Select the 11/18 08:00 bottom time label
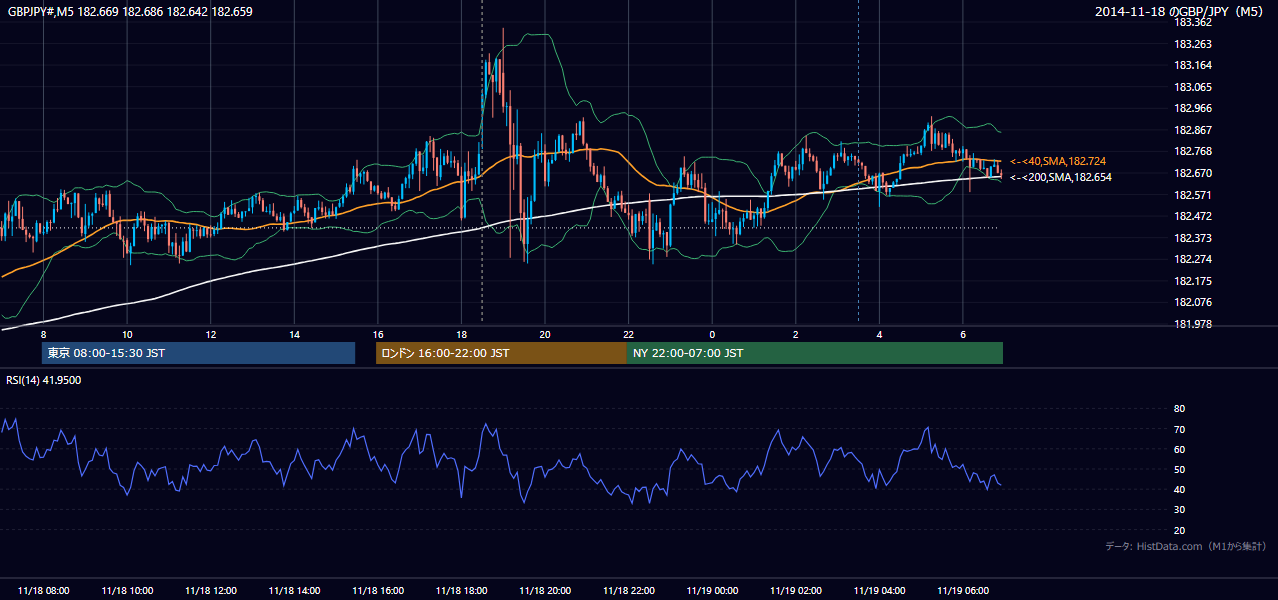Image resolution: width=1278 pixels, height=600 pixels. tap(44, 591)
